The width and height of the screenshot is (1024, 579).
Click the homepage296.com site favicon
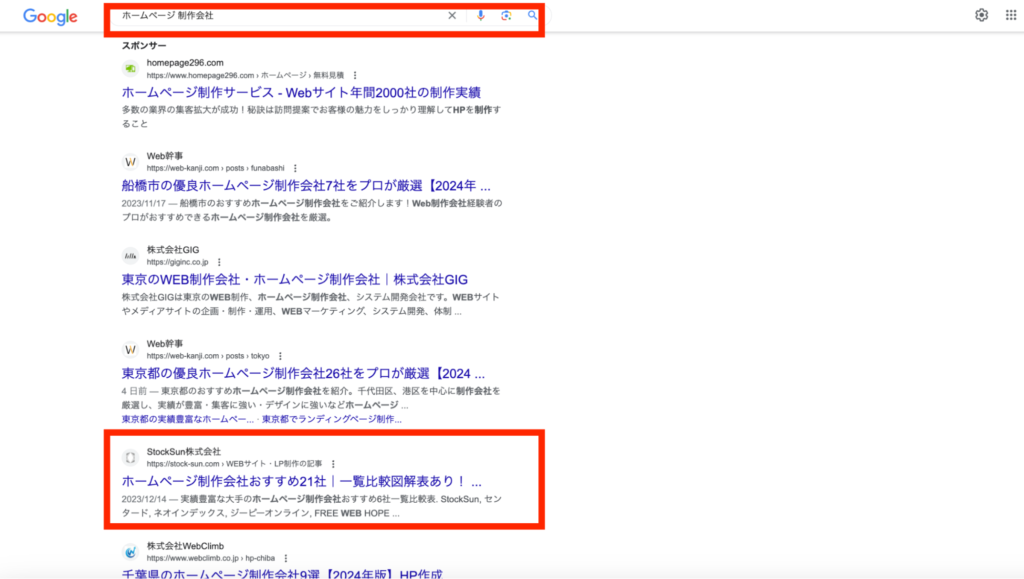click(131, 68)
